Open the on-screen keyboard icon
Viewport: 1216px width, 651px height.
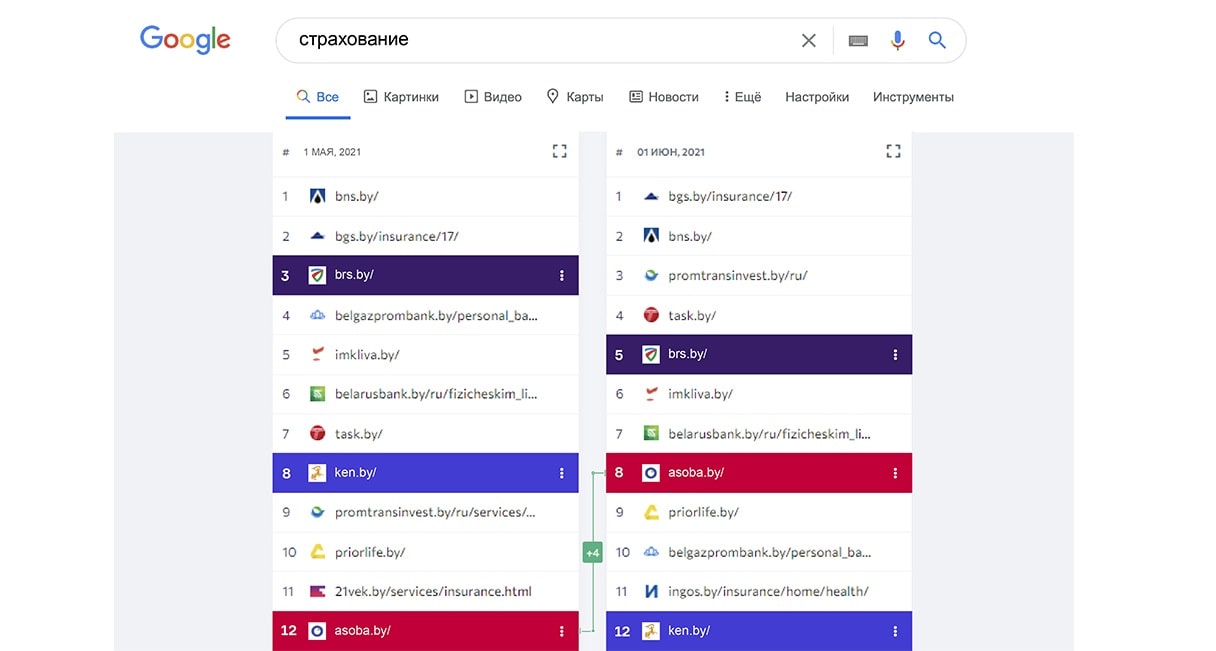[858, 41]
